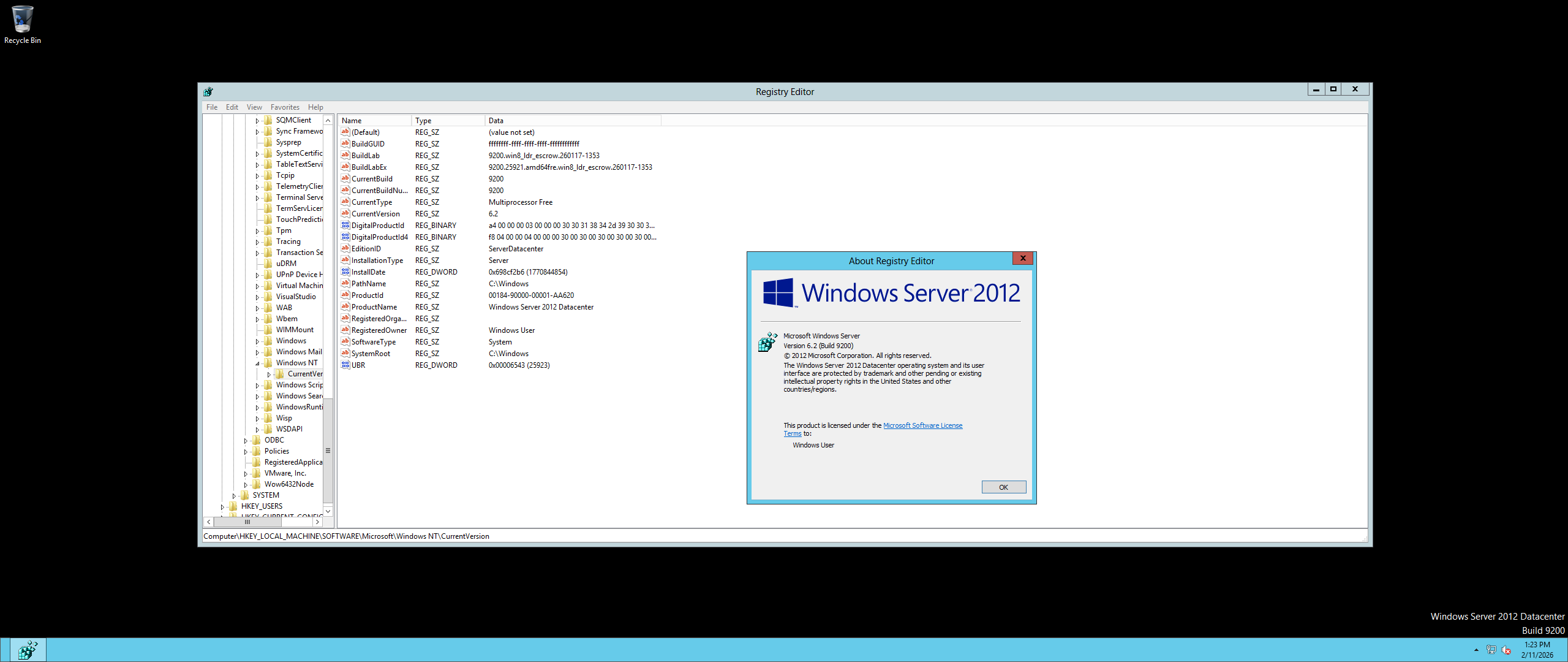Click the Windows NT folder icon
This screenshot has height=662, width=1568.
point(268,363)
